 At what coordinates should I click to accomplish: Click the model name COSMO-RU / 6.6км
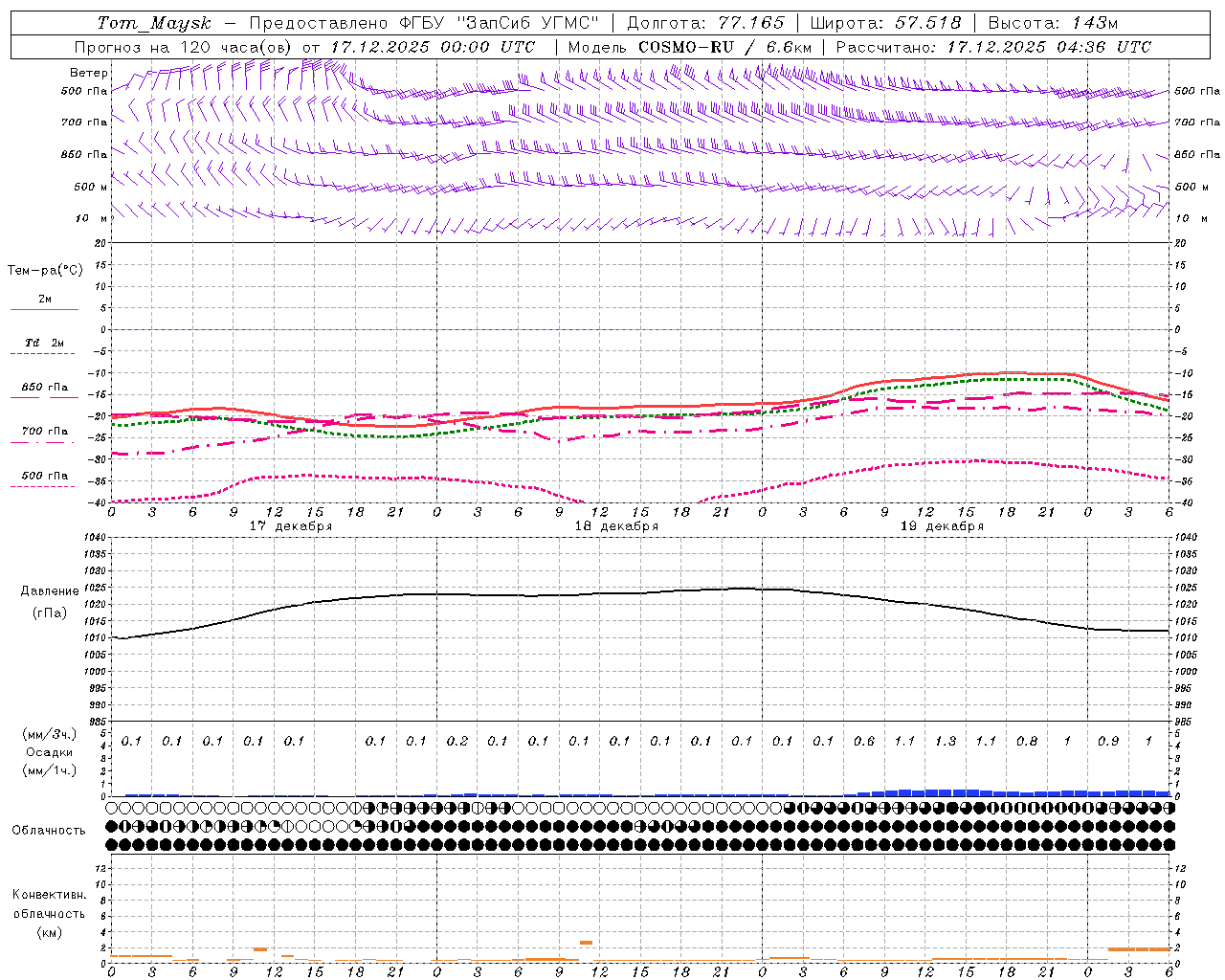point(725,47)
